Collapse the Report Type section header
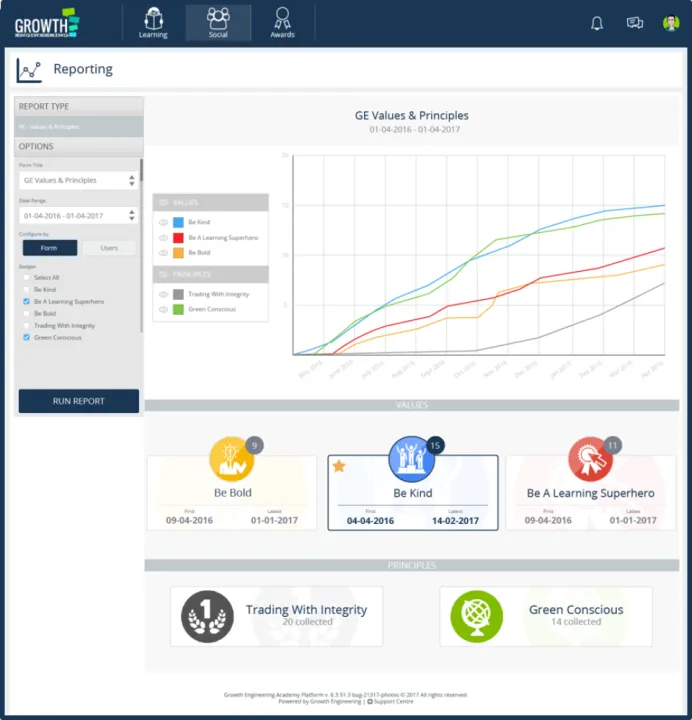The height and width of the screenshot is (720, 692). [x=78, y=106]
